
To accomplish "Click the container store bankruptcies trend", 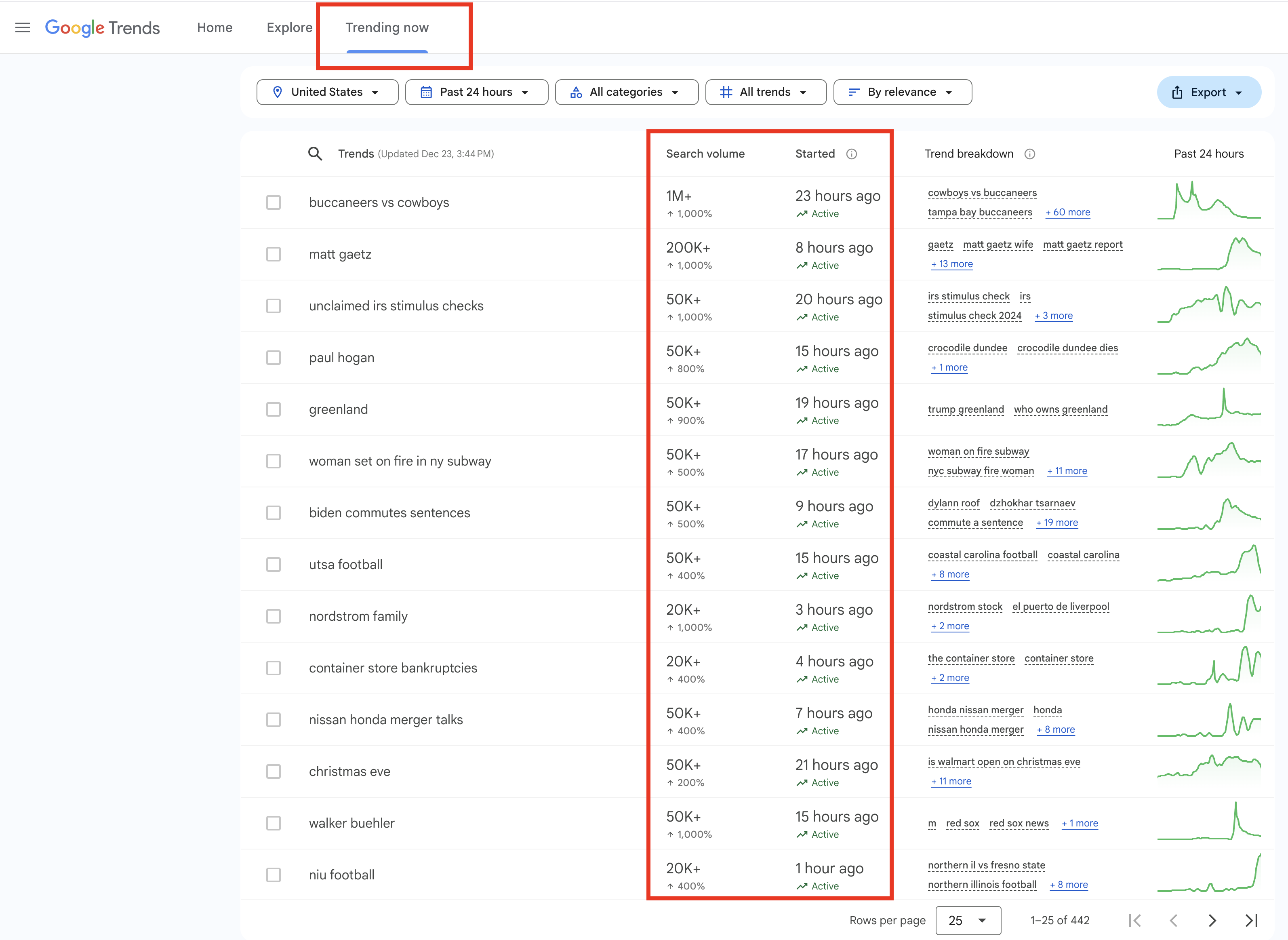I will [x=393, y=668].
